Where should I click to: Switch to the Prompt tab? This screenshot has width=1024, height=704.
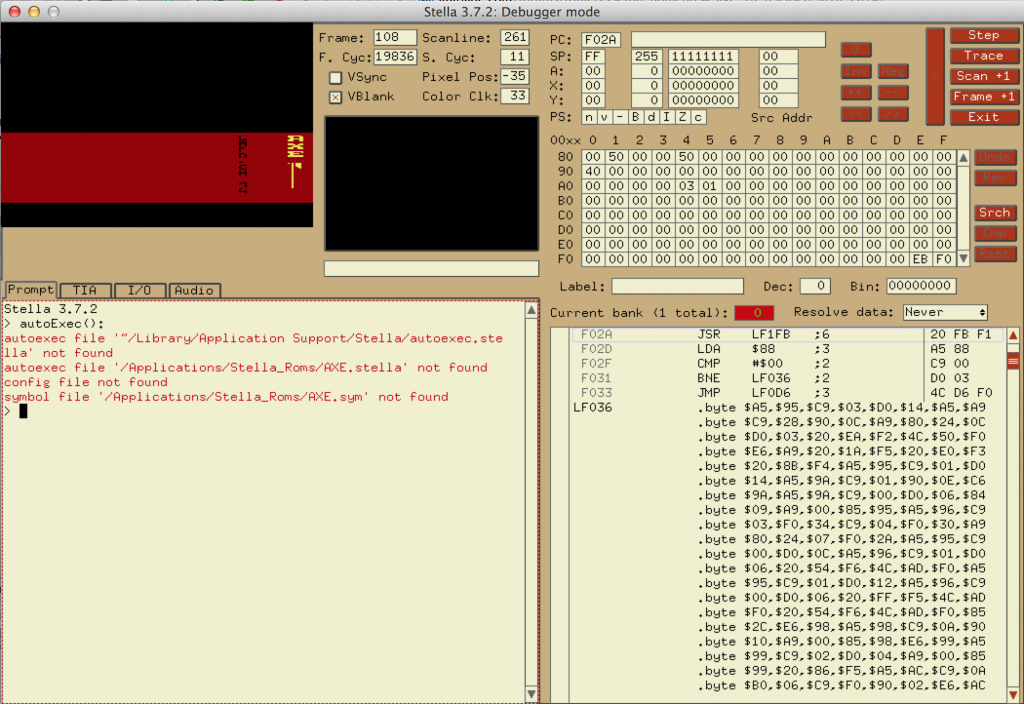[31, 290]
